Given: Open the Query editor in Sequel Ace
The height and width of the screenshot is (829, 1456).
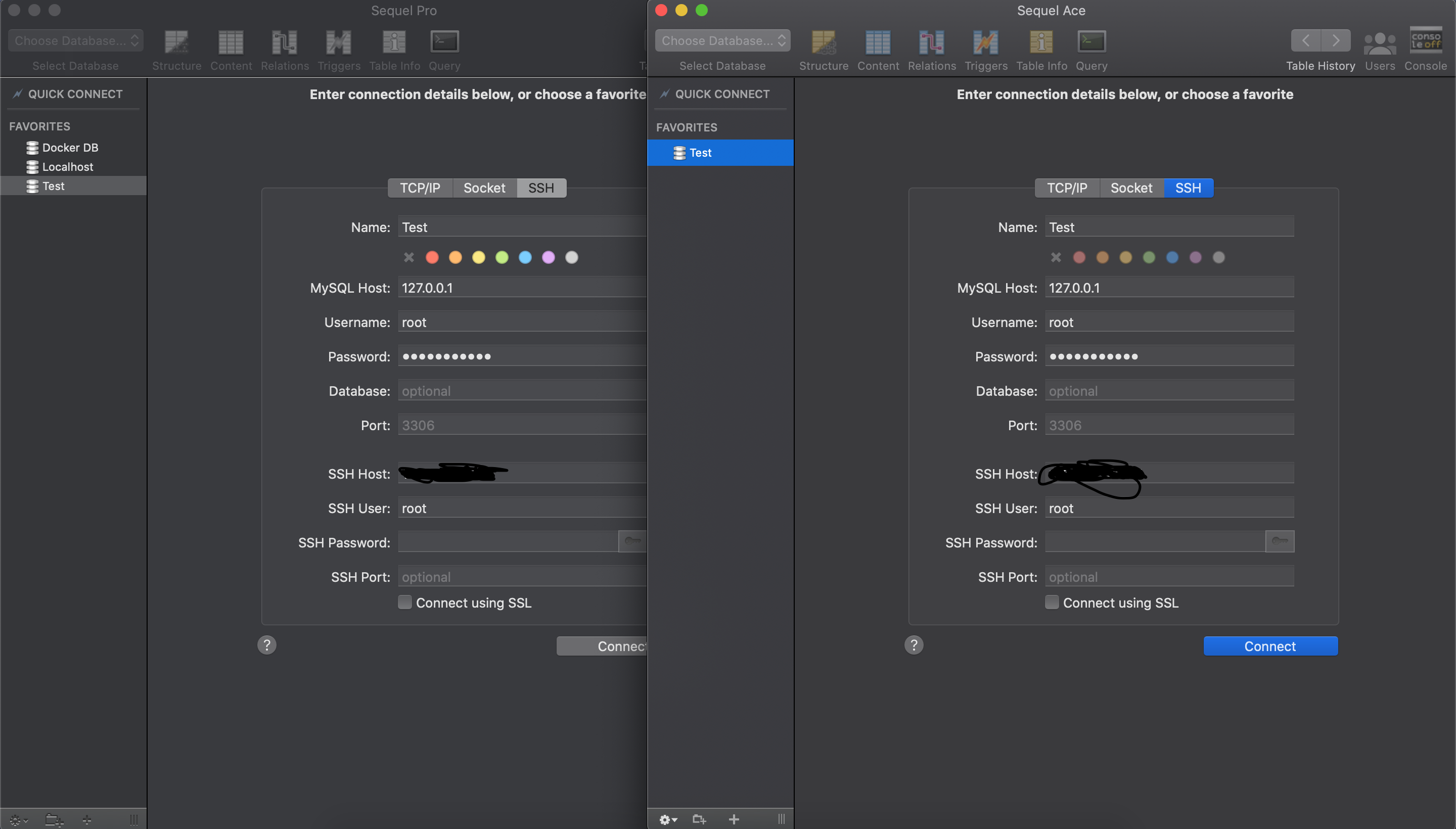Looking at the screenshot, I should click(1091, 42).
